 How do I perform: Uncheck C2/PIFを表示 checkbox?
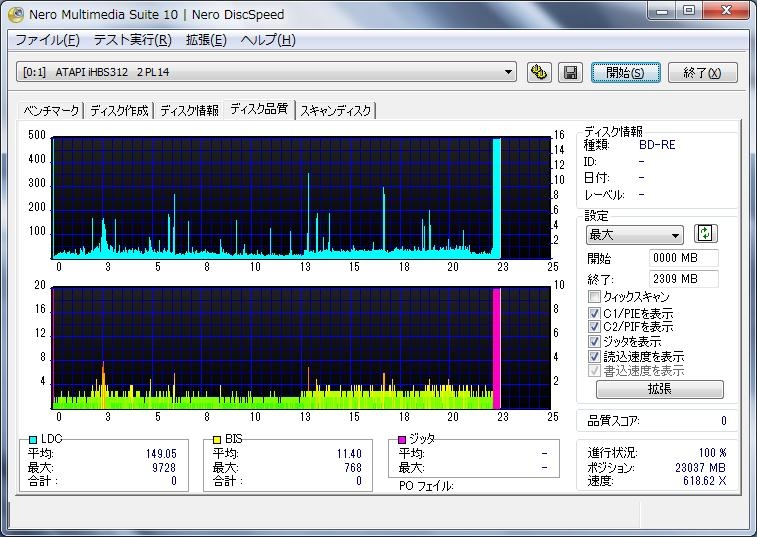[594, 326]
